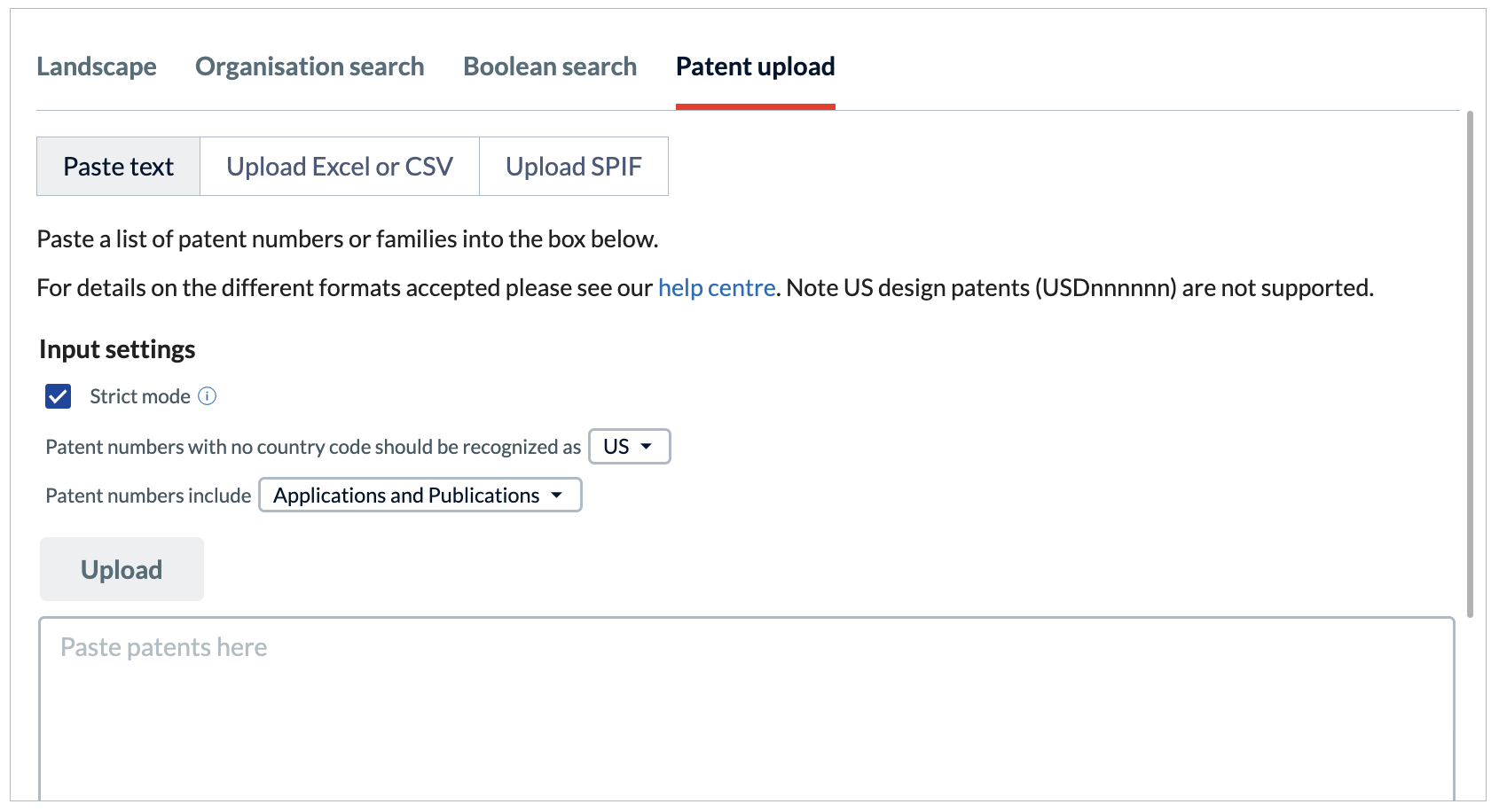Click the 'Patent numbers include' label
The width and height of the screenshot is (1499, 812).
point(148,496)
